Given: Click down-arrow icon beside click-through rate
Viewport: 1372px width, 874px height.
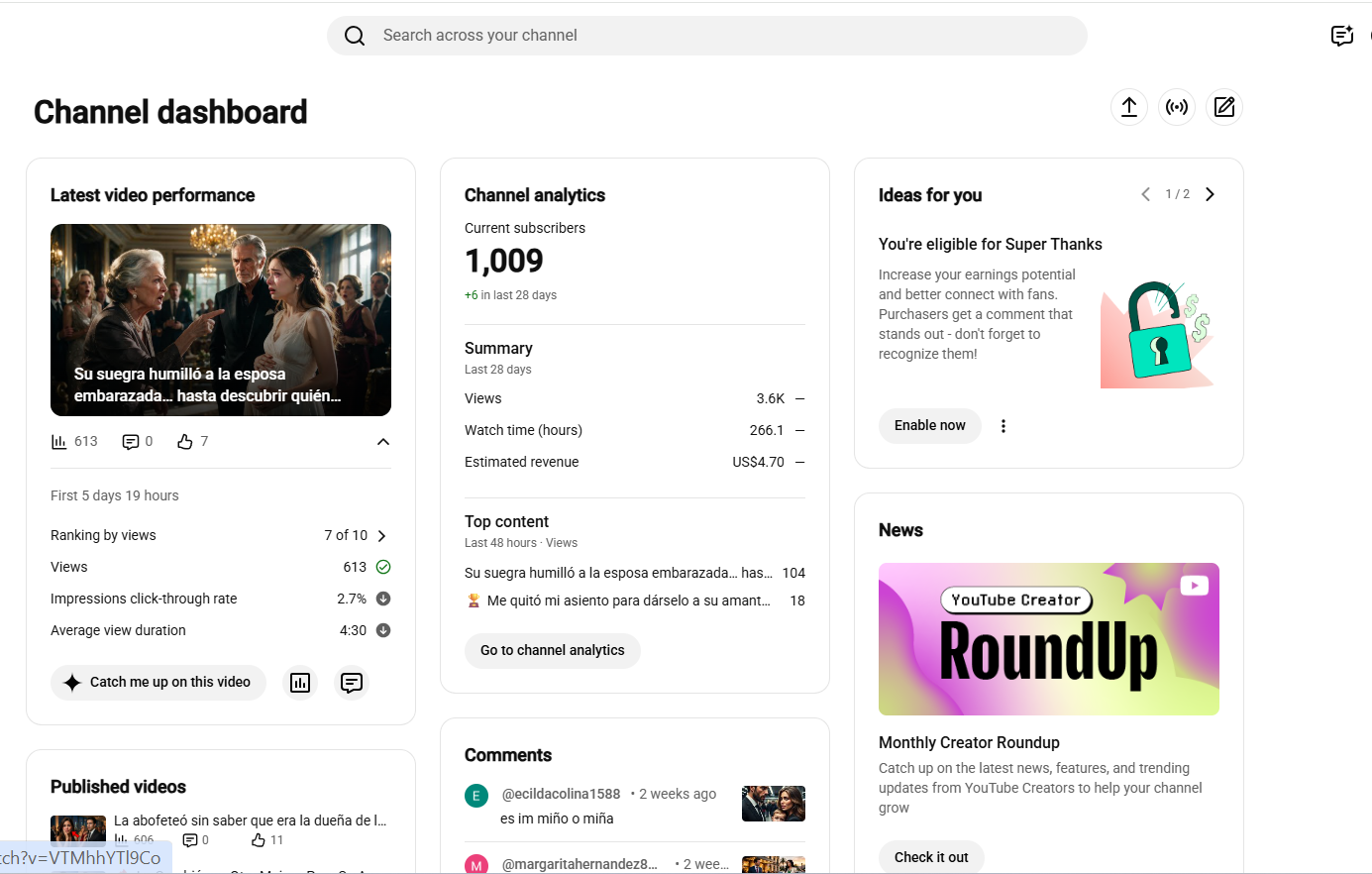Looking at the screenshot, I should pos(383,599).
